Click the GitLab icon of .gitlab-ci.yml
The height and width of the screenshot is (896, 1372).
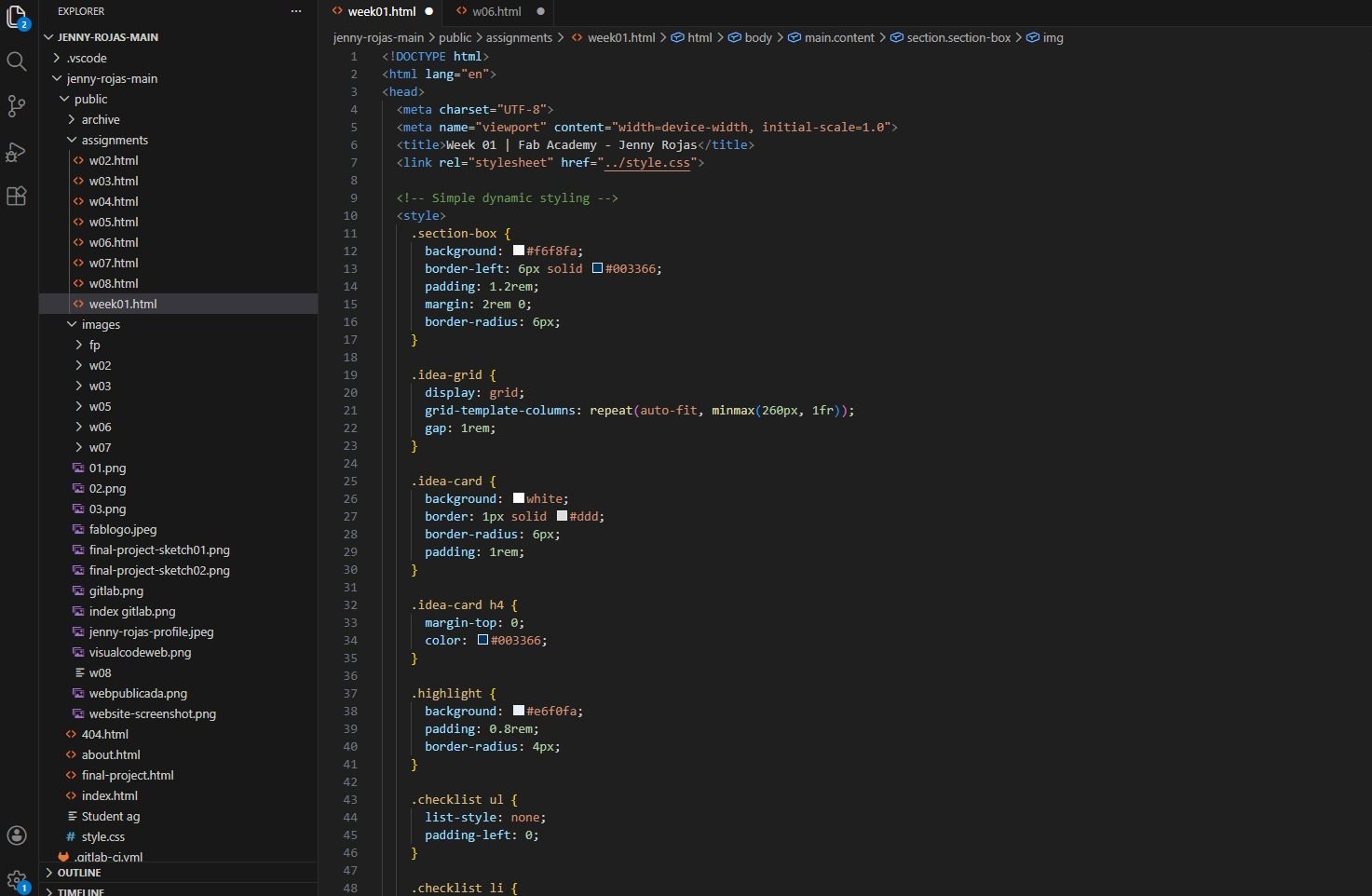tap(63, 857)
